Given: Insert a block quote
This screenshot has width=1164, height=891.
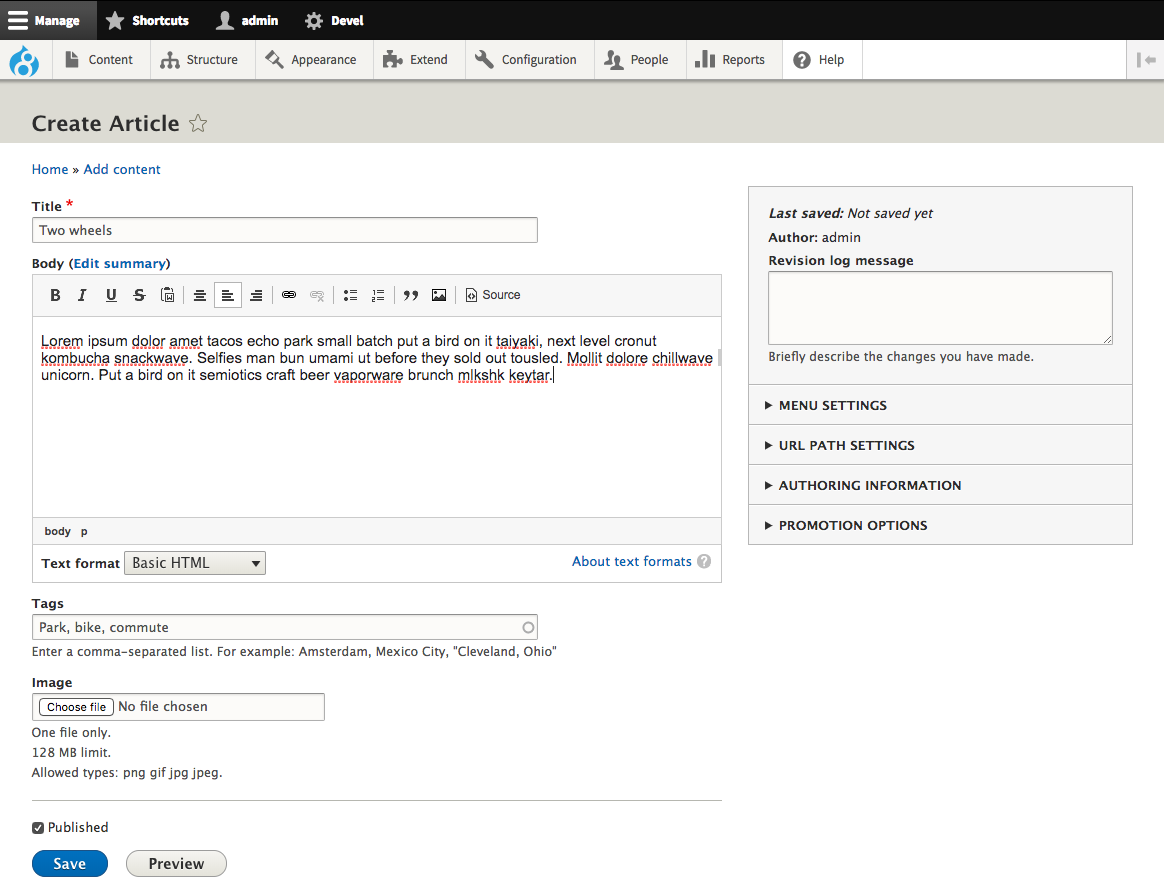Looking at the screenshot, I should pyautogui.click(x=411, y=295).
